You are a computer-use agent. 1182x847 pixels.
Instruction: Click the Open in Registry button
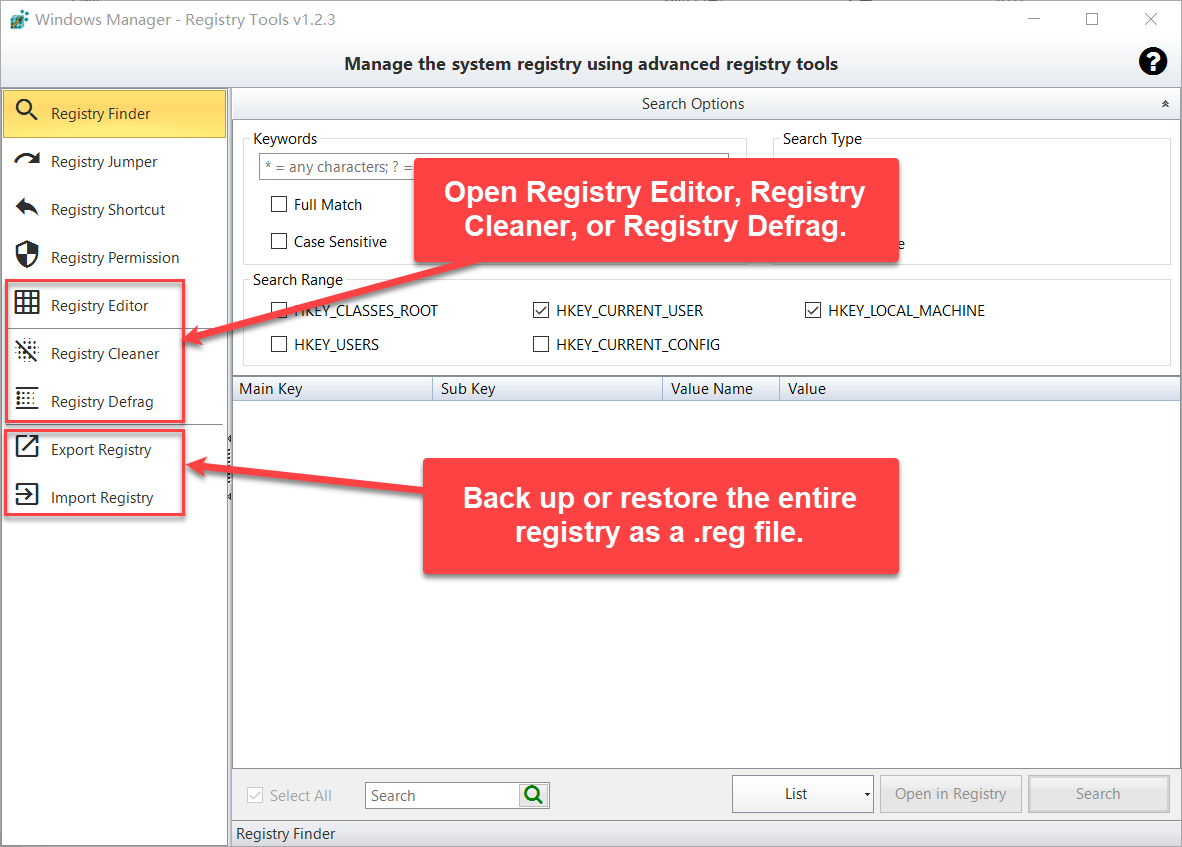click(x=951, y=793)
